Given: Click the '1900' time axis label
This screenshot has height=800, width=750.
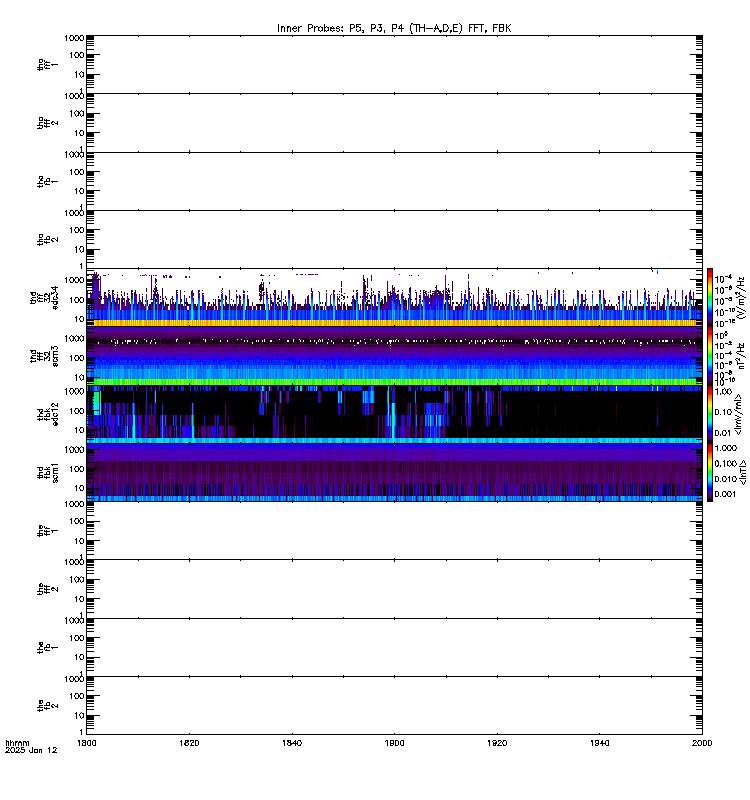Looking at the screenshot, I should coord(394,743).
